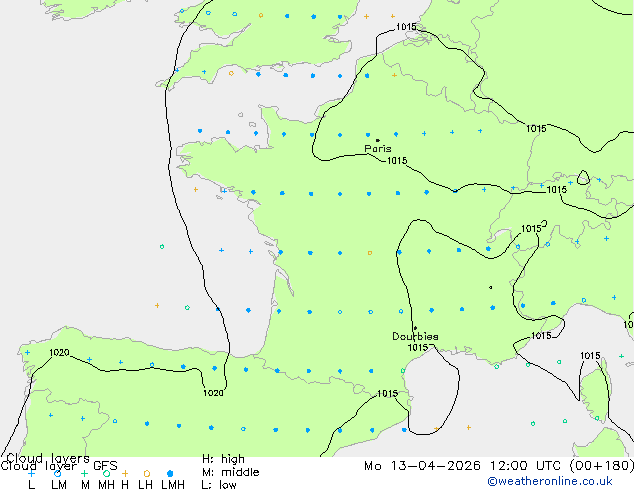
Task: Click the green plus M legend symbol
Action: (x=84, y=473)
